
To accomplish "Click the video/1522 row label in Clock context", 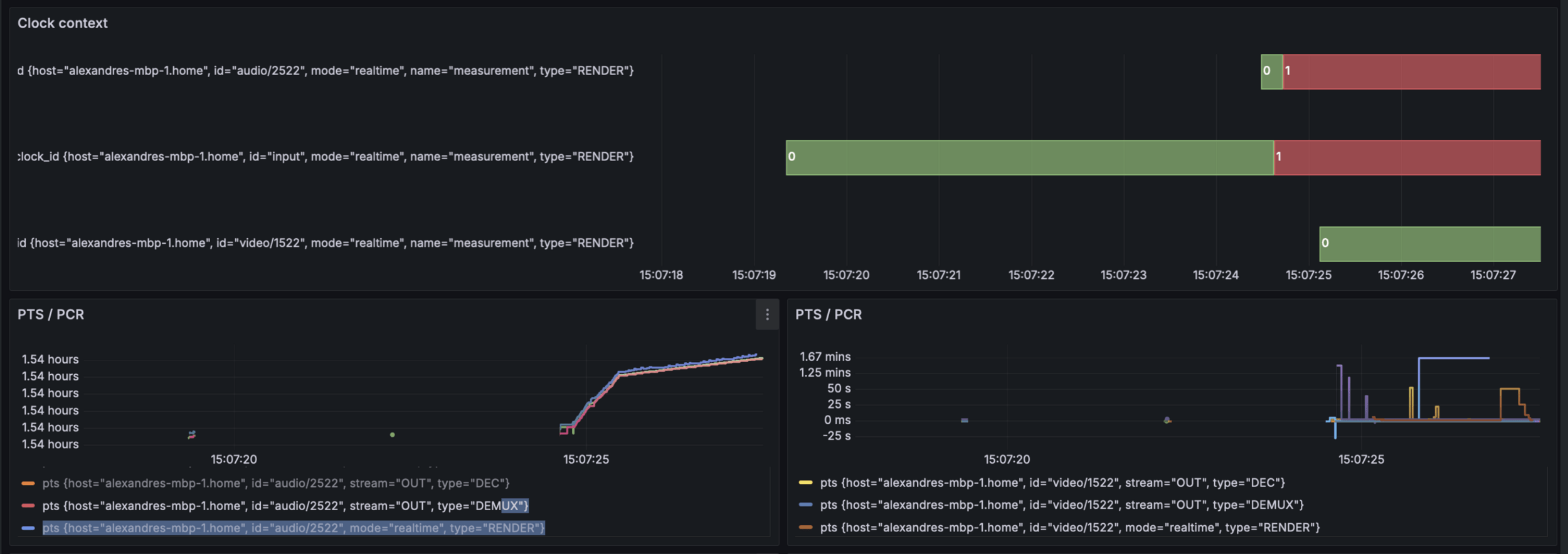I will 326,243.
